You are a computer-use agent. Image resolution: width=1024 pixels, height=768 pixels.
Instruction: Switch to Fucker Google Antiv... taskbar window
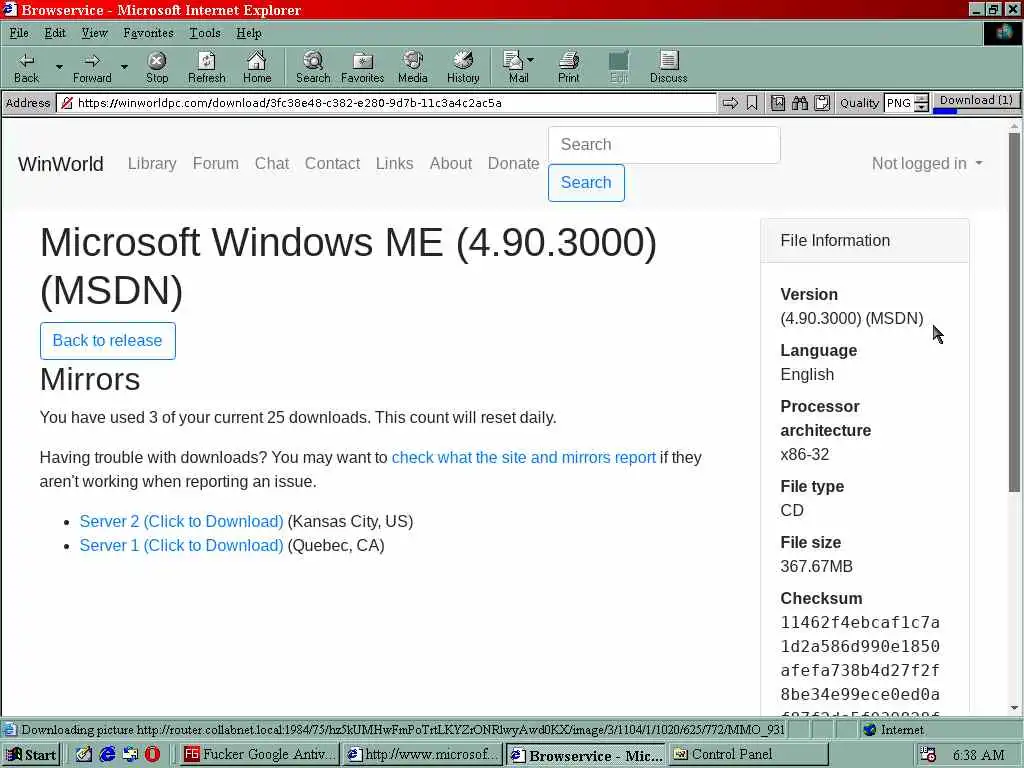click(259, 754)
